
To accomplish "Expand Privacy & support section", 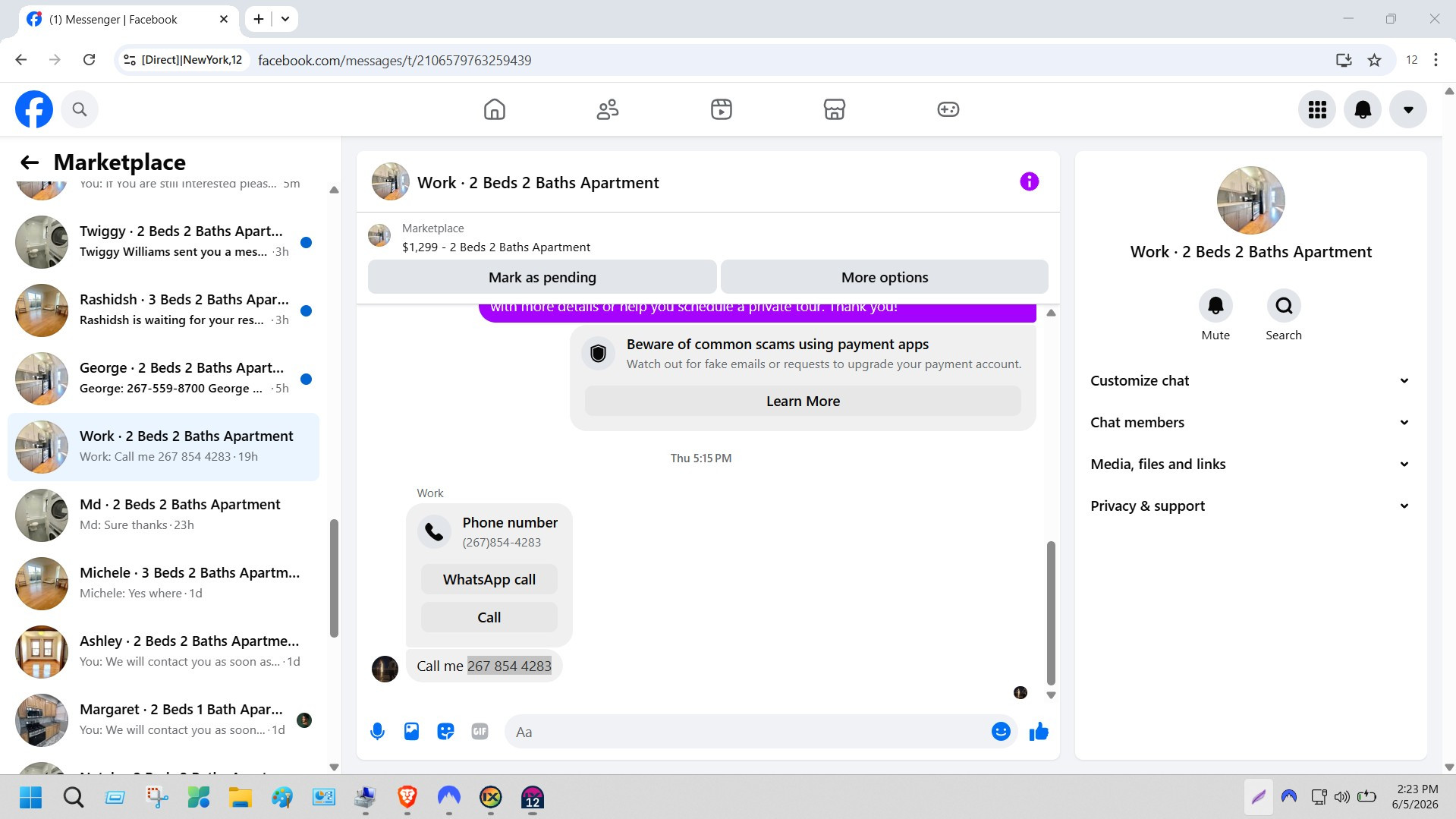I will pyautogui.click(x=1250, y=506).
